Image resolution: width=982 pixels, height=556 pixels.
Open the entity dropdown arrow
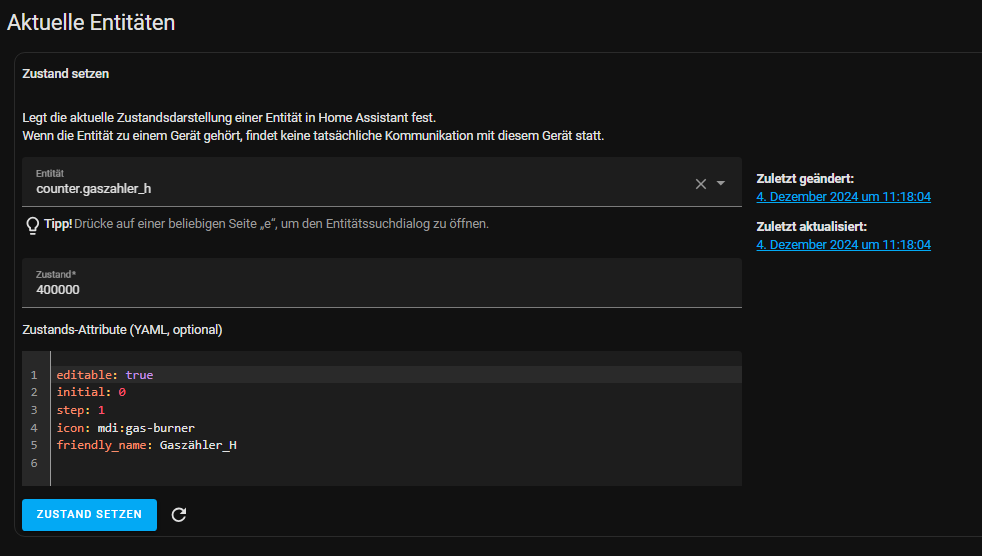click(x=721, y=184)
